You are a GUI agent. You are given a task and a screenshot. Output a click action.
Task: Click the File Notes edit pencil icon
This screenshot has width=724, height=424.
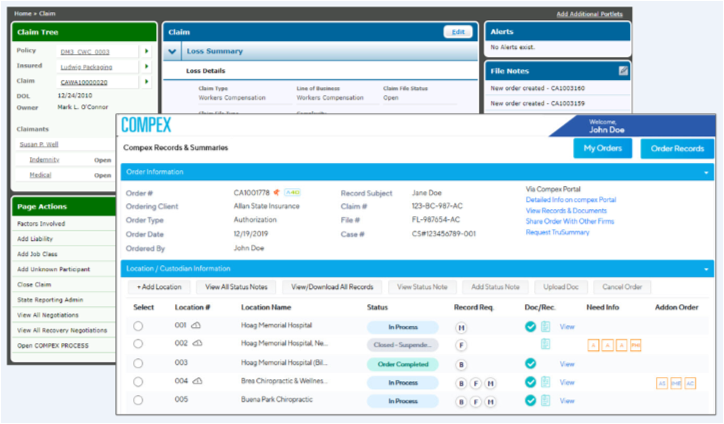623,71
